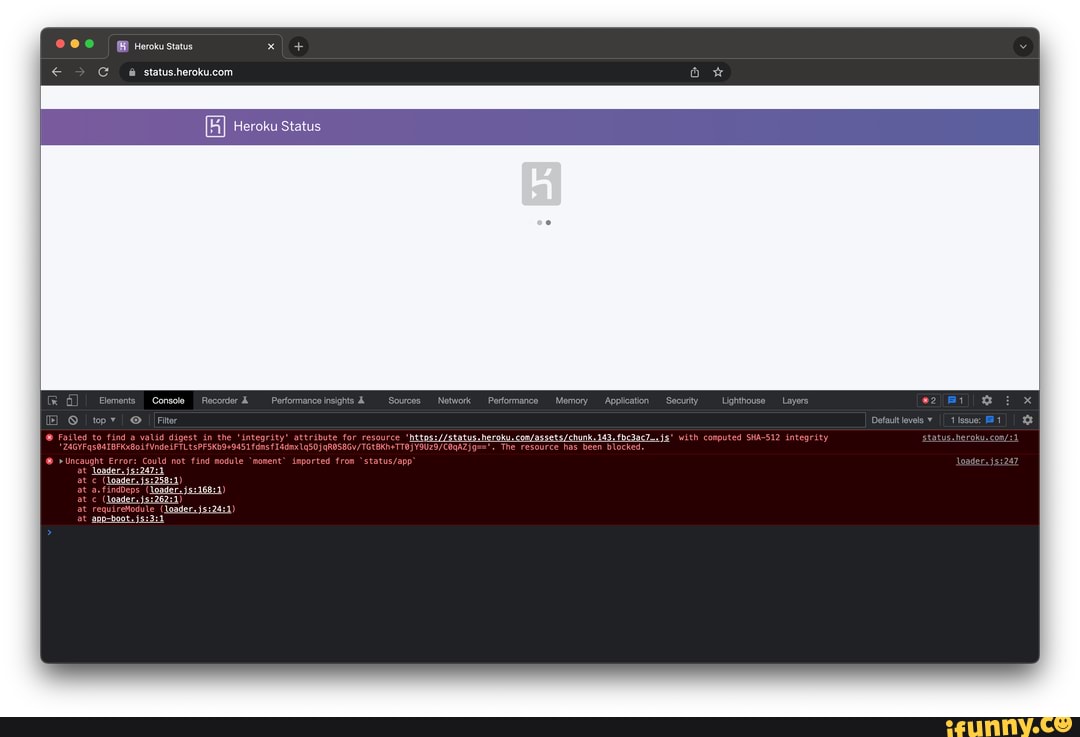Open the issues counter badge
This screenshot has height=737, width=1080.
955,400
